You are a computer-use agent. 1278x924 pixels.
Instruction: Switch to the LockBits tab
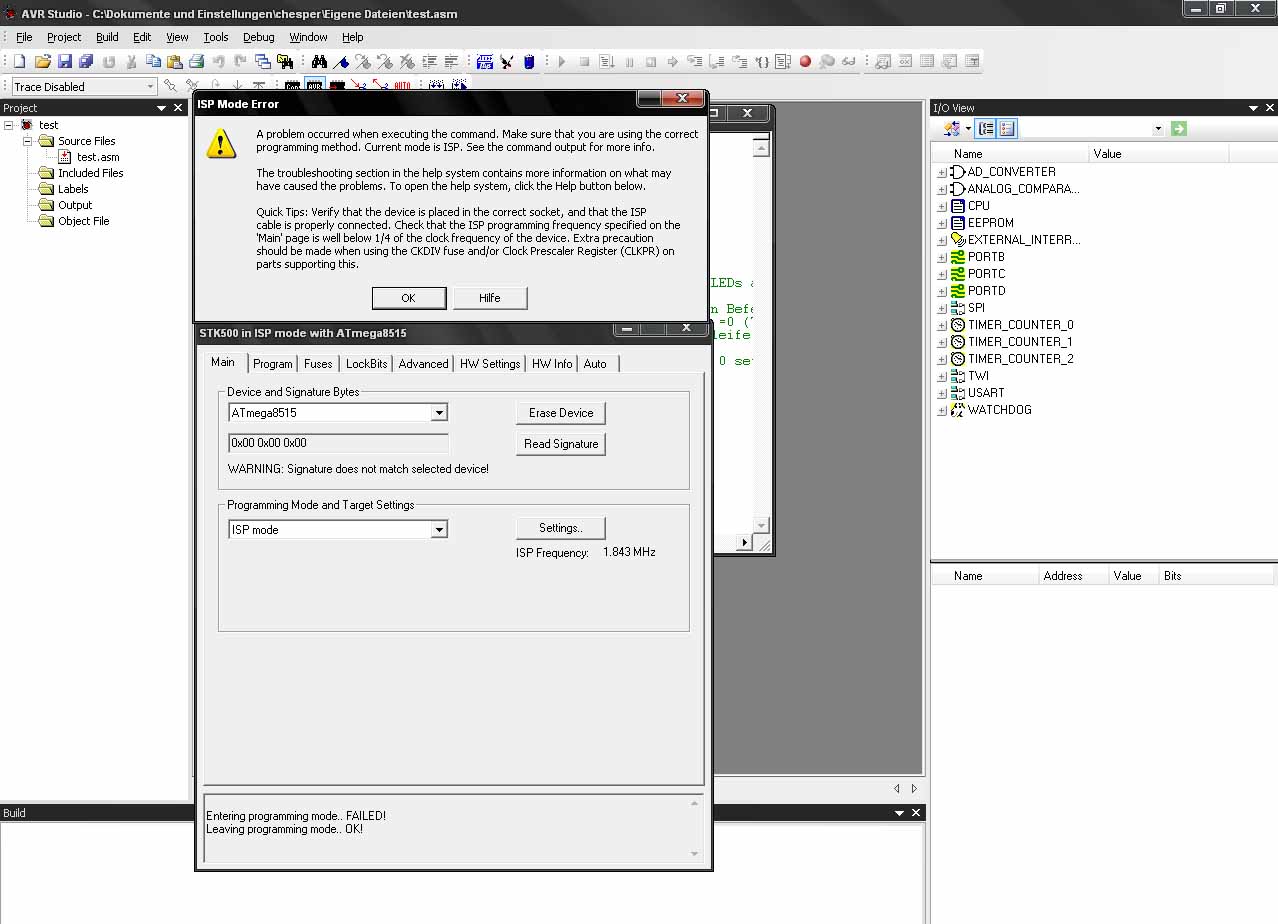[366, 364]
